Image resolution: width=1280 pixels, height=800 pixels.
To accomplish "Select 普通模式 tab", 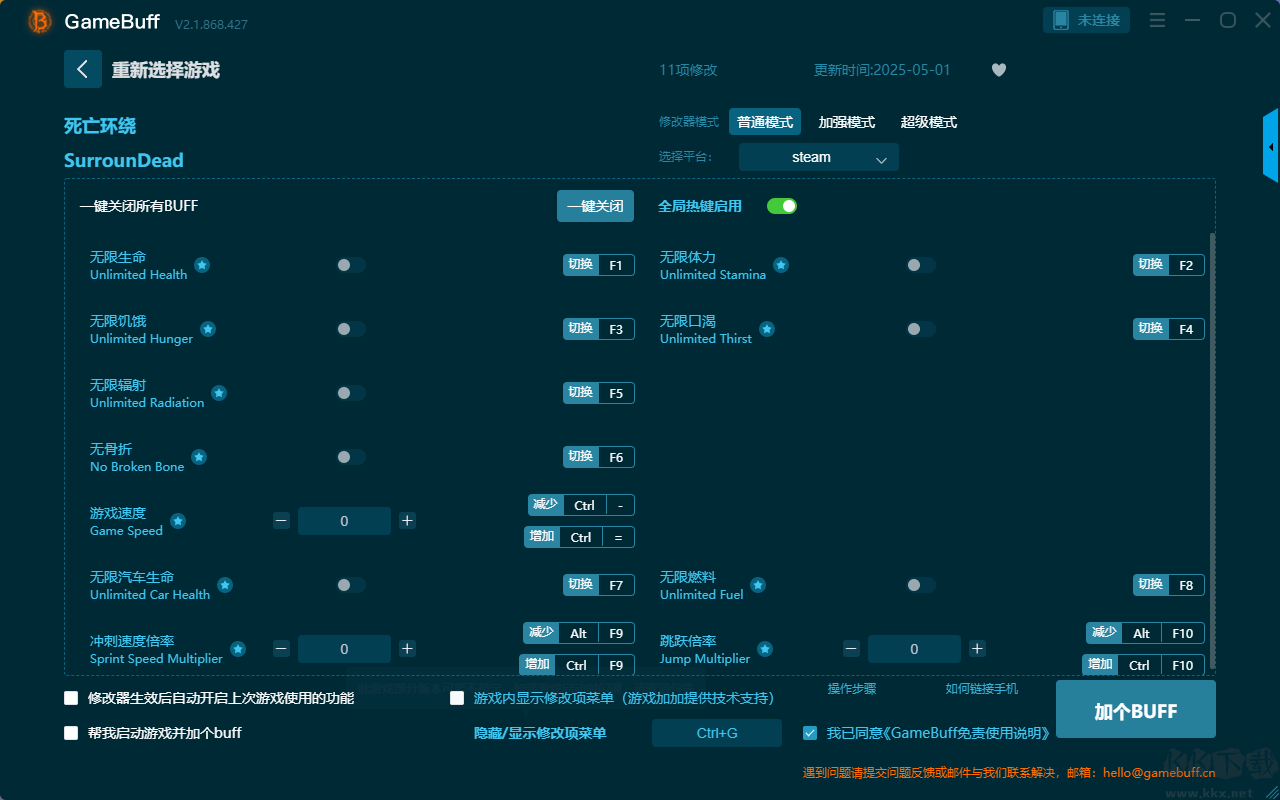I will point(765,122).
